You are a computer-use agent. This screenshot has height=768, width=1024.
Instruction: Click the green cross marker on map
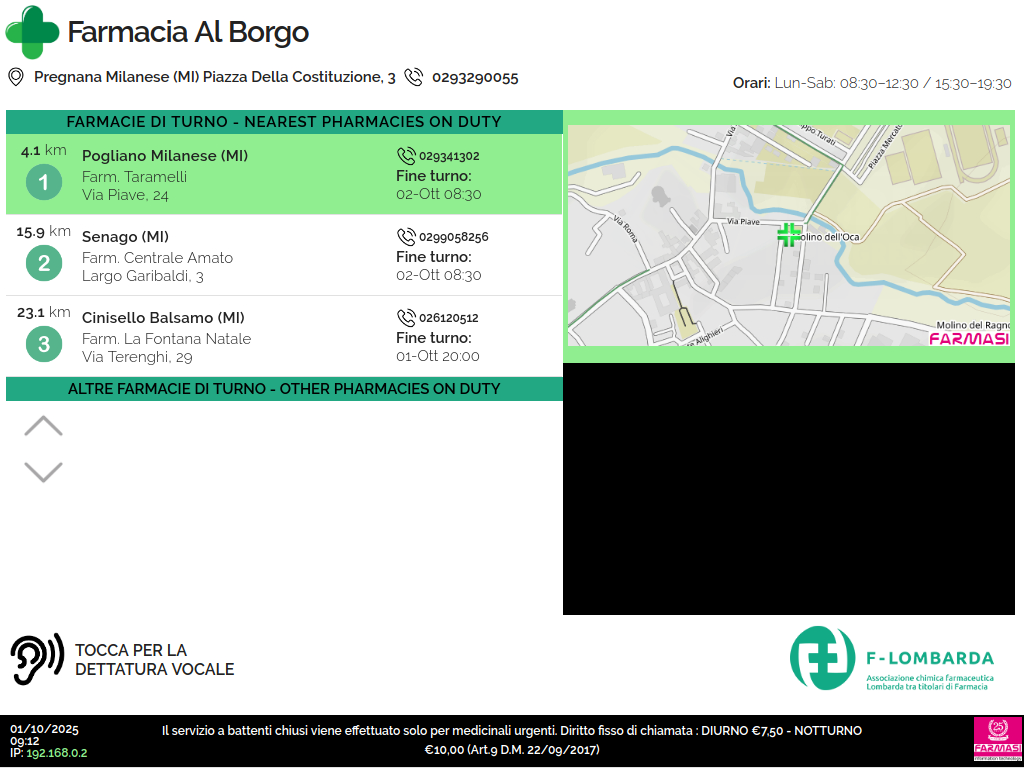pyautogui.click(x=789, y=235)
